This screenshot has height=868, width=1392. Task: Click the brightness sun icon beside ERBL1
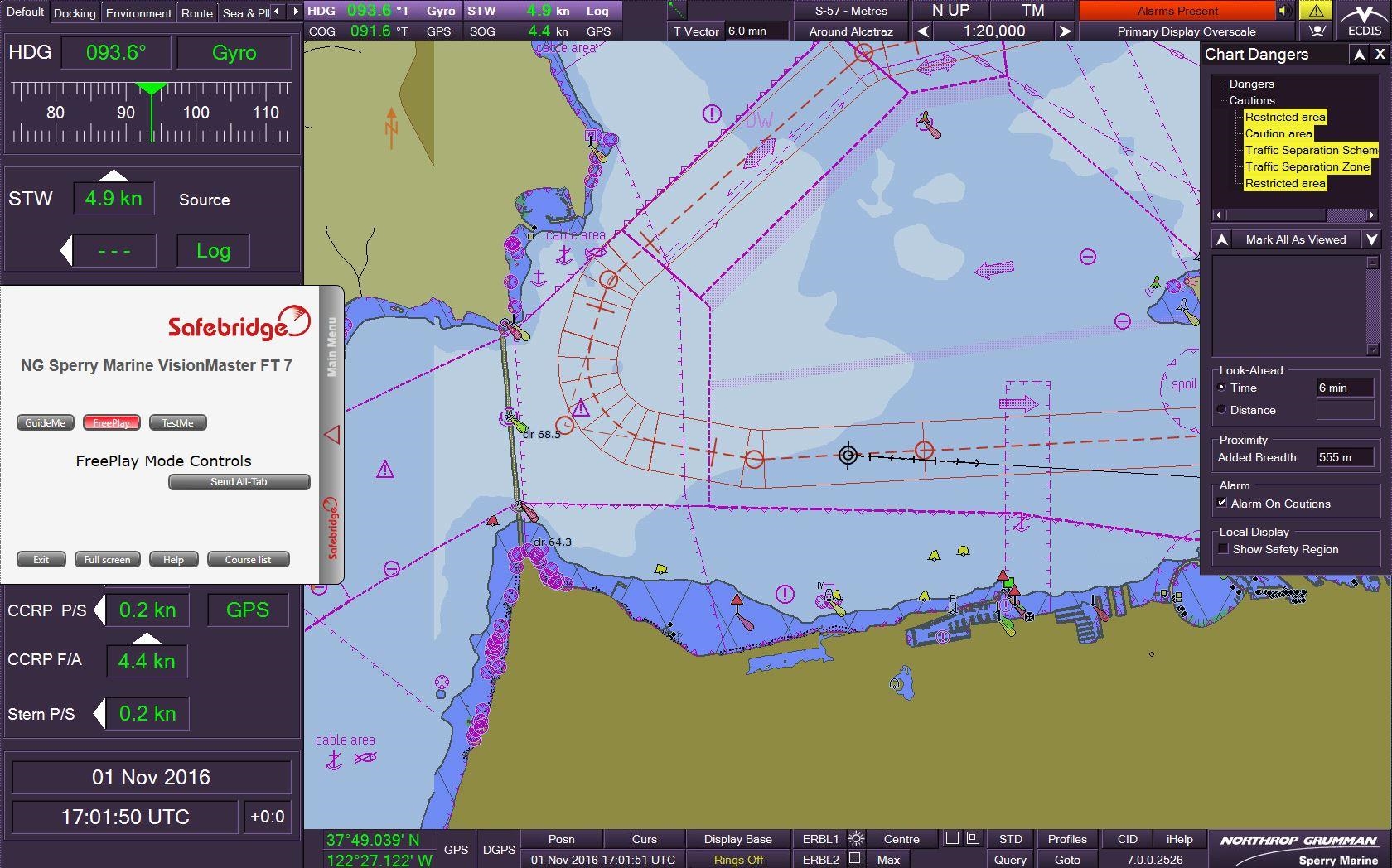856,839
